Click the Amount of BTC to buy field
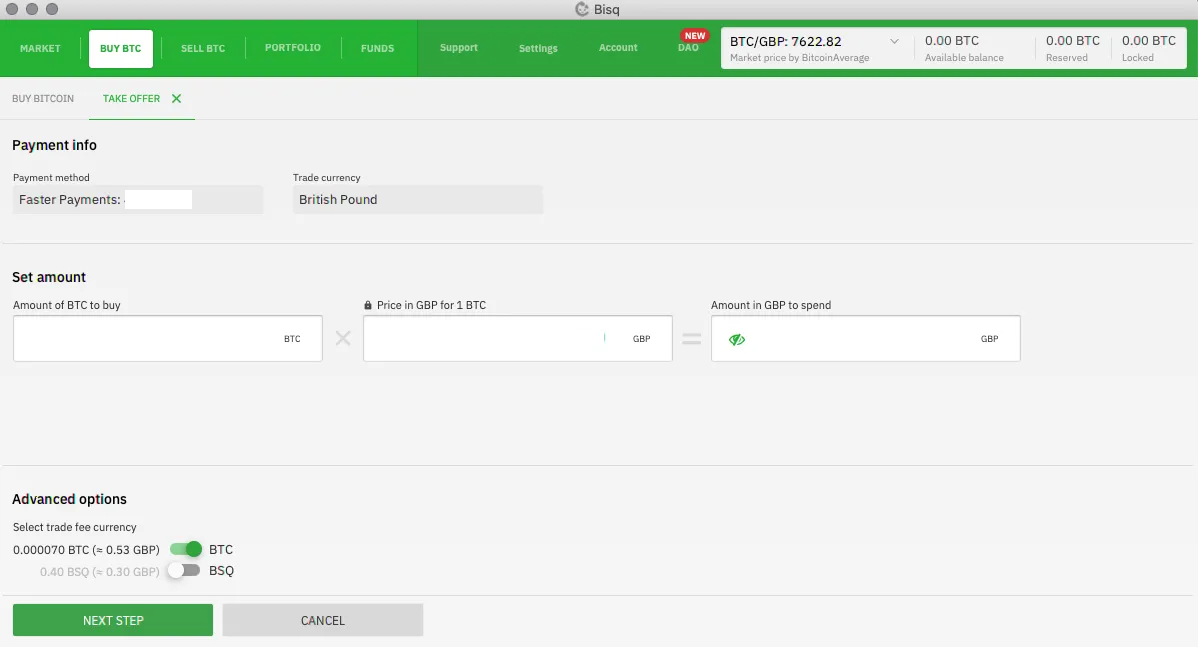The image size is (1198, 647). tap(120, 339)
